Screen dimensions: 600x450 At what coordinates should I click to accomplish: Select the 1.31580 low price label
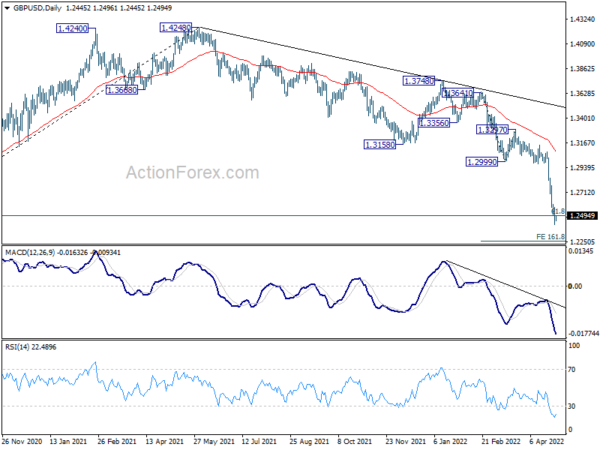click(380, 145)
